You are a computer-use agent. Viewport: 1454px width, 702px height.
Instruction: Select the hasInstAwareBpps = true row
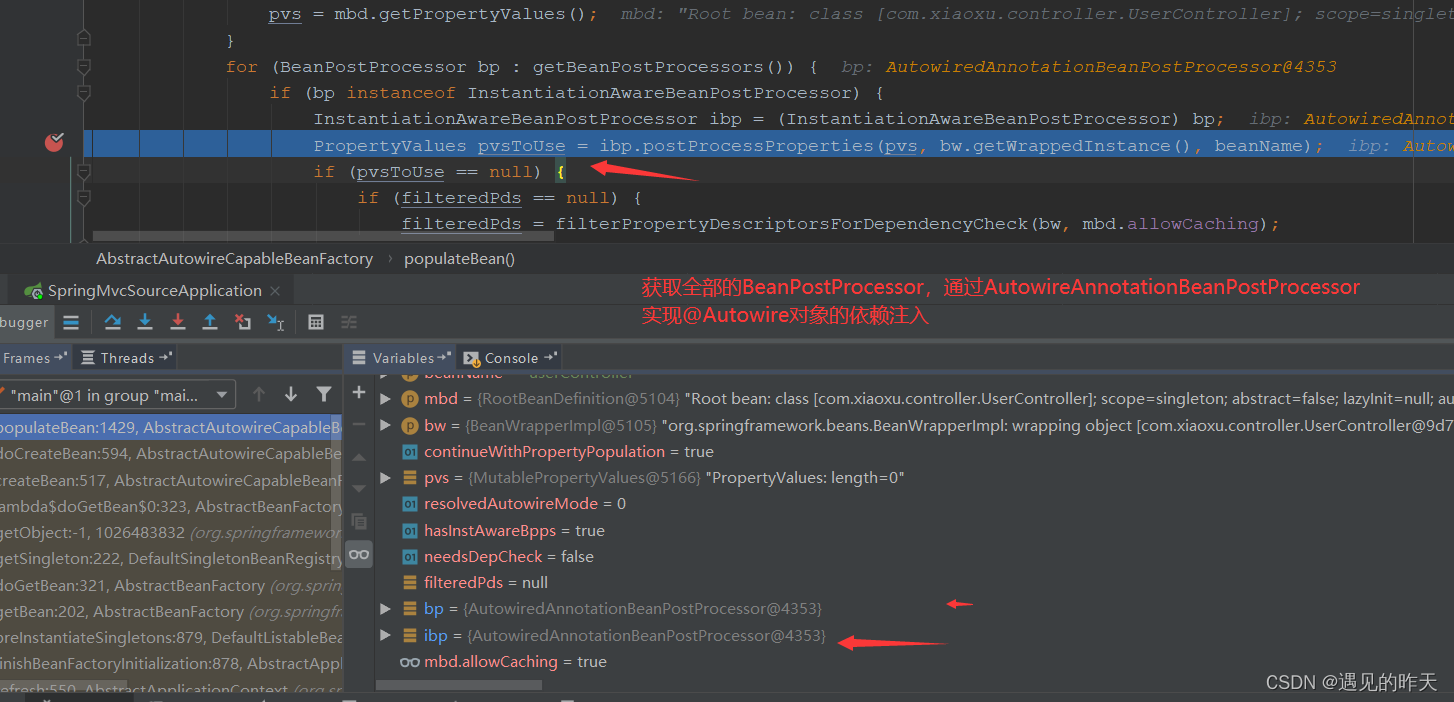click(x=914, y=530)
